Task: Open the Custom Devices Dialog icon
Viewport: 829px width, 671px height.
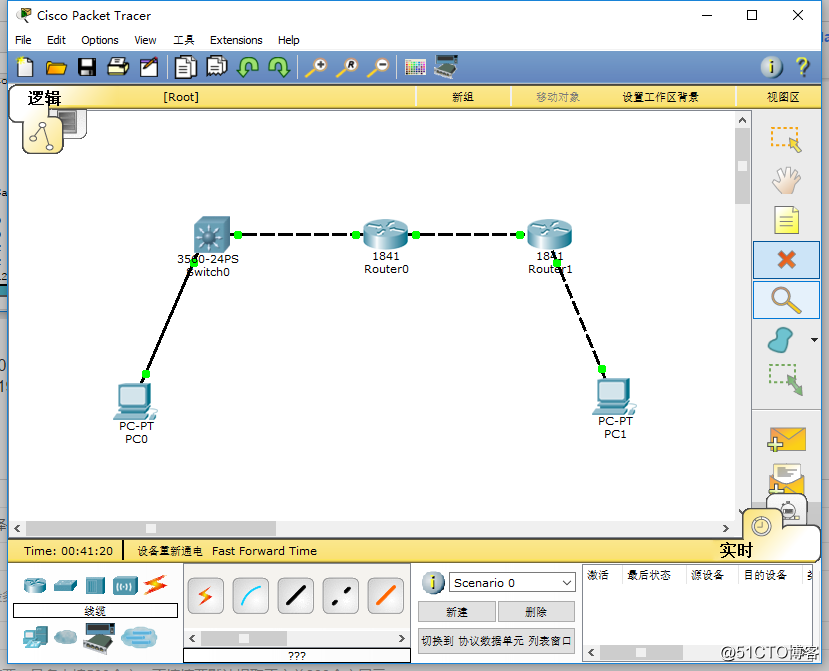Action: click(446, 67)
